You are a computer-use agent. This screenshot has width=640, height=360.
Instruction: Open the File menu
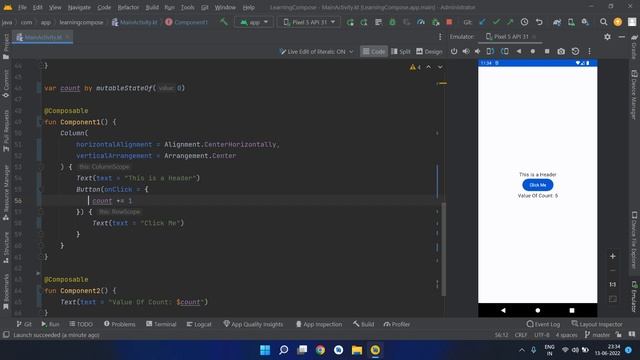(x=22, y=7)
